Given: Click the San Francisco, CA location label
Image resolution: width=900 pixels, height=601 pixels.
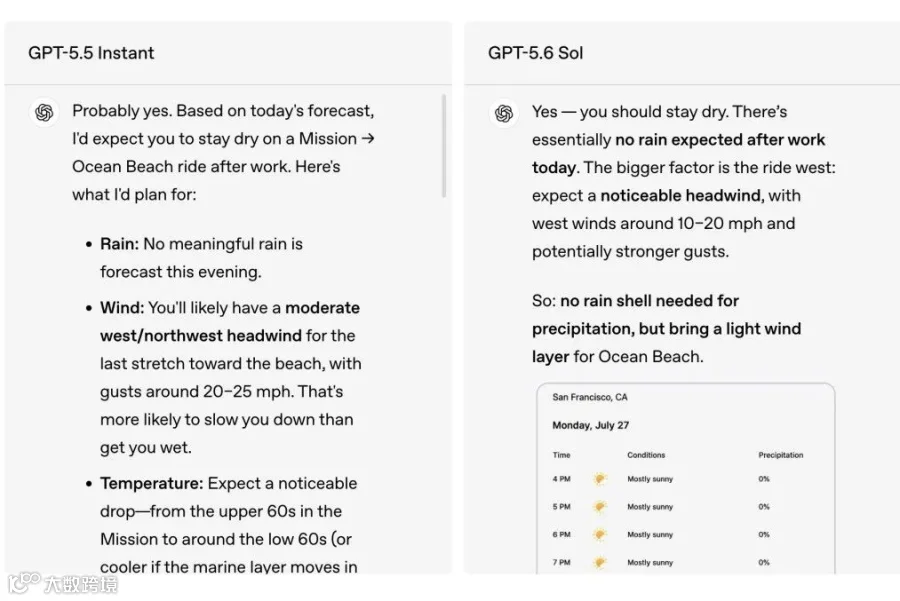Looking at the screenshot, I should coord(589,397).
